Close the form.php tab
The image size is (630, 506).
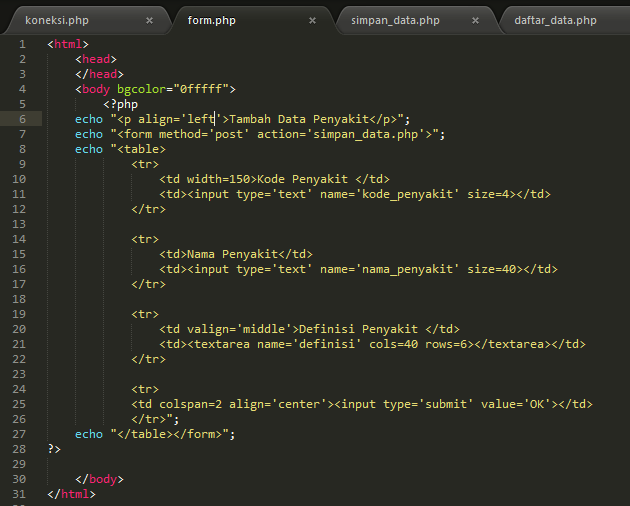[x=312, y=20]
